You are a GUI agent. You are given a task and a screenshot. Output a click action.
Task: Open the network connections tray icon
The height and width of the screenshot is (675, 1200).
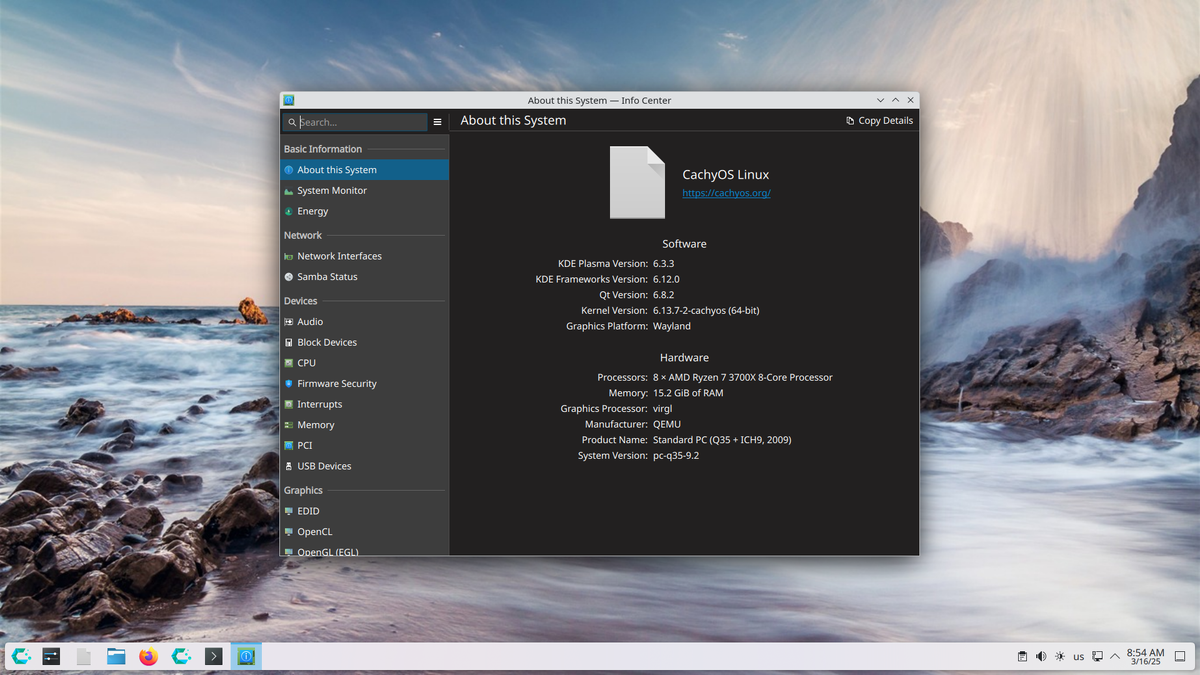(1097, 657)
